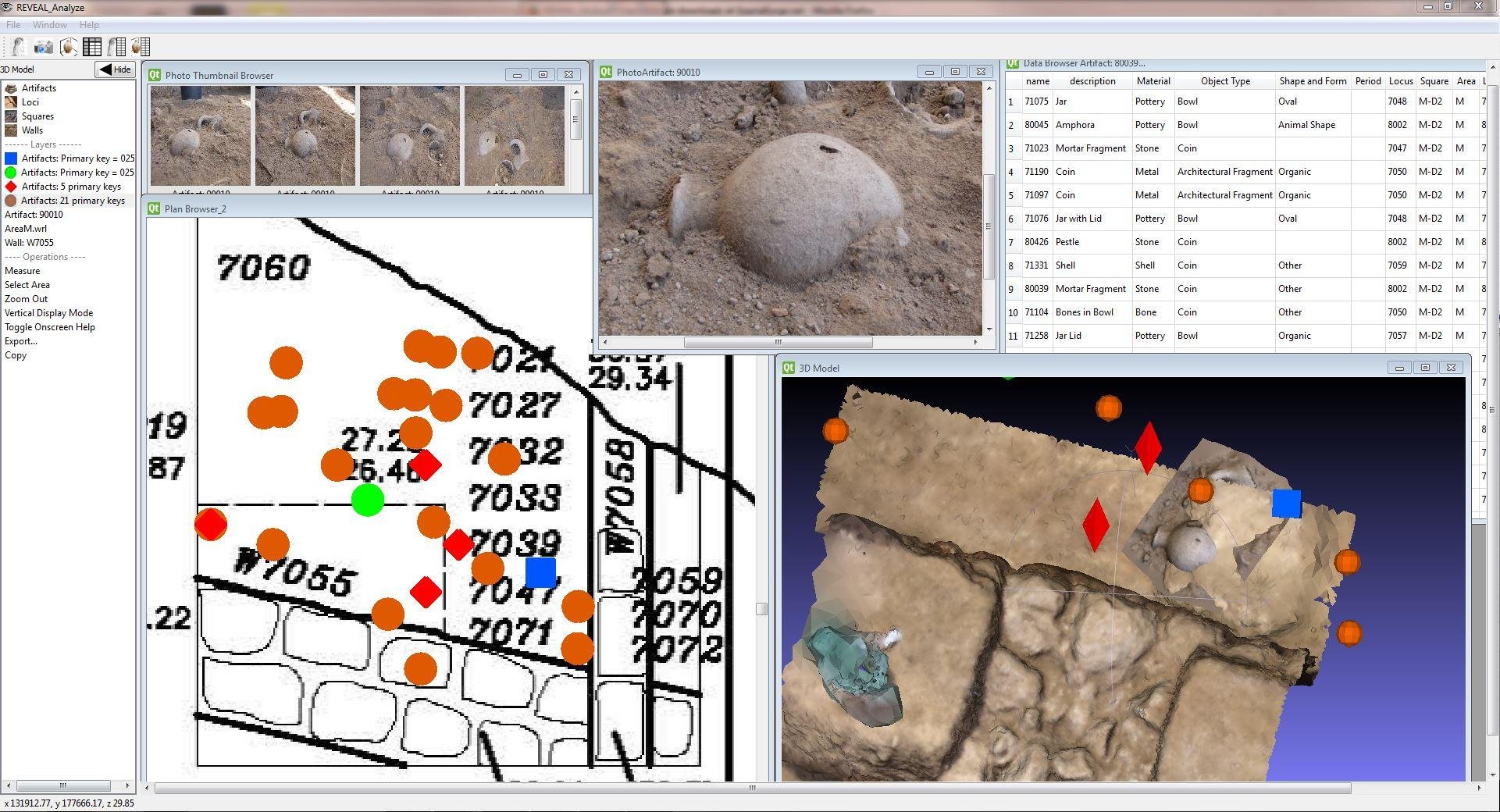Open the photo capture tool in the toolbar
The width and height of the screenshot is (1500, 812).
tap(43, 46)
